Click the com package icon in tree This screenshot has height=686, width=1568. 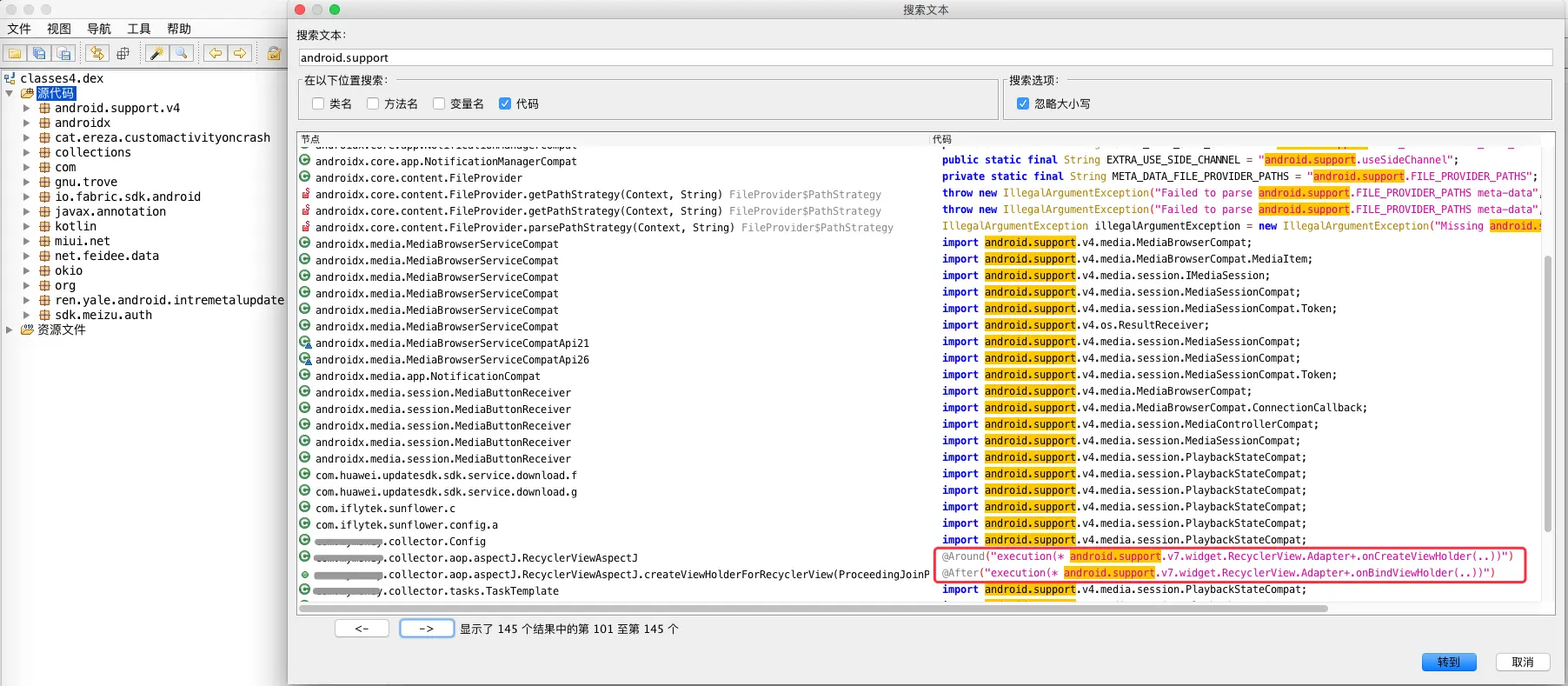(44, 167)
